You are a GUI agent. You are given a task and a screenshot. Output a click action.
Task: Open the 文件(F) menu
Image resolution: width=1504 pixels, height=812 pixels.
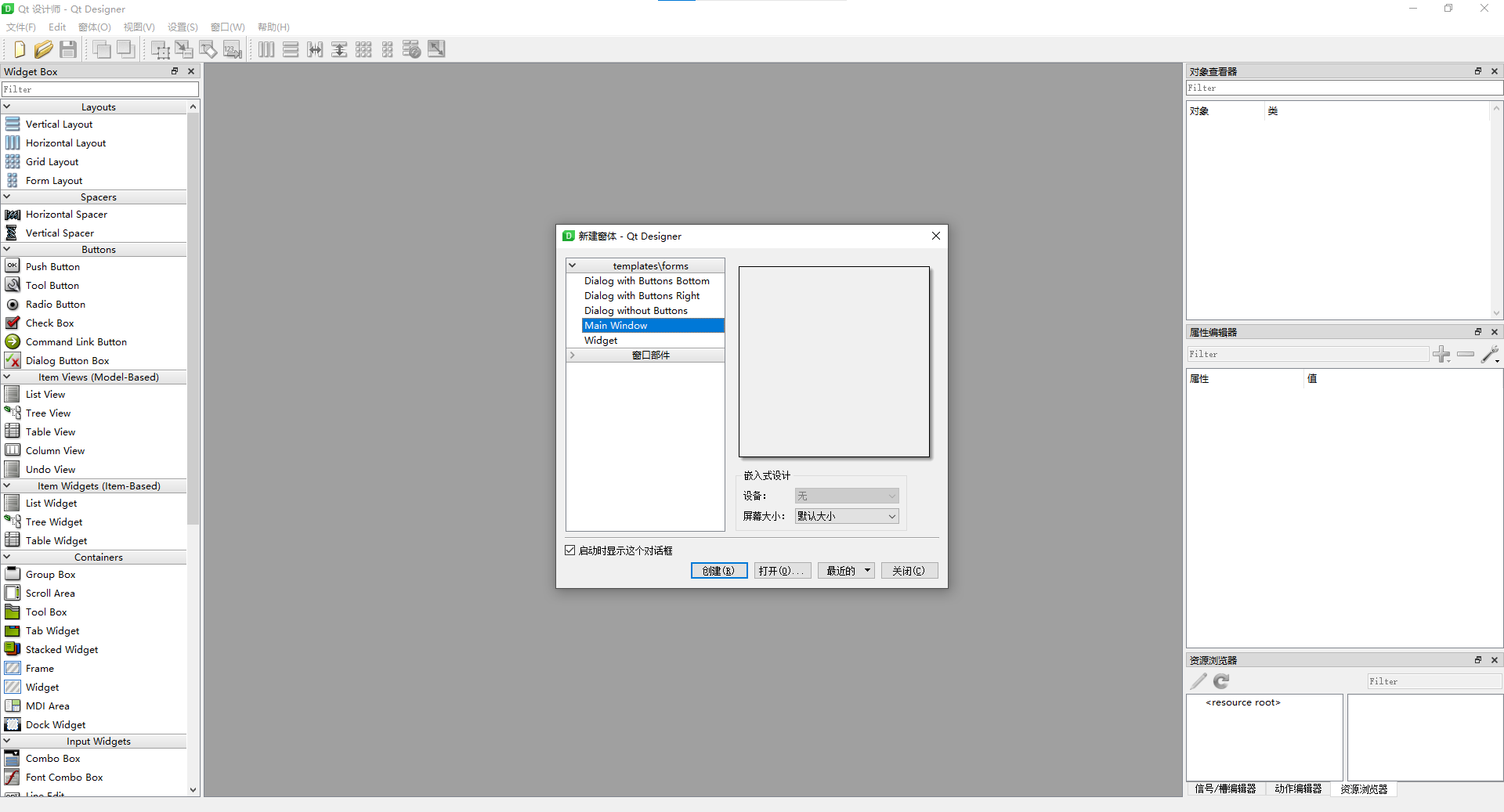pyautogui.click(x=20, y=27)
